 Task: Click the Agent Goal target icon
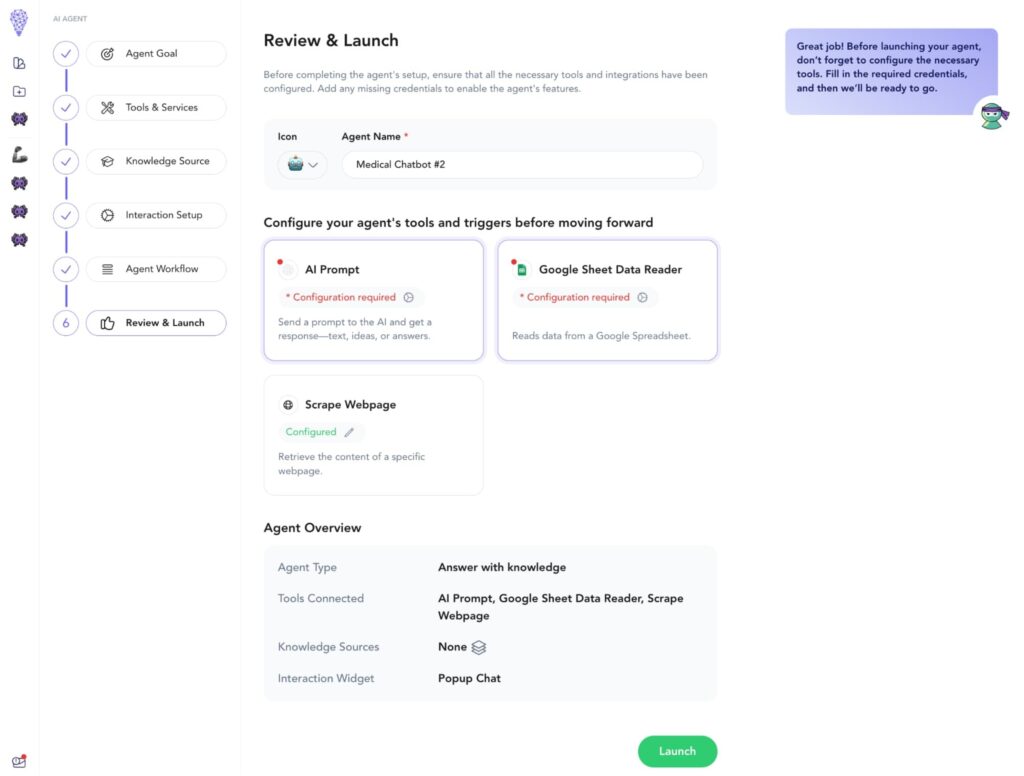coord(109,53)
